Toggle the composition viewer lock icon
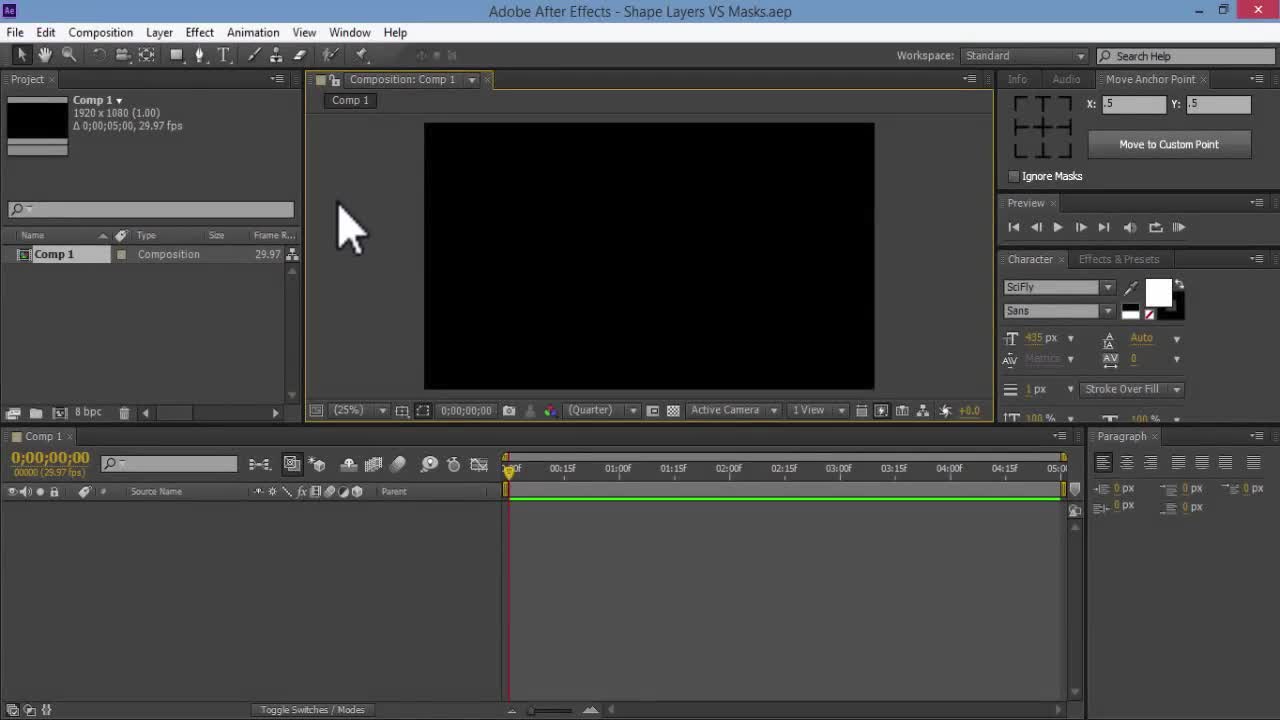This screenshot has width=1280, height=720. 336,80
